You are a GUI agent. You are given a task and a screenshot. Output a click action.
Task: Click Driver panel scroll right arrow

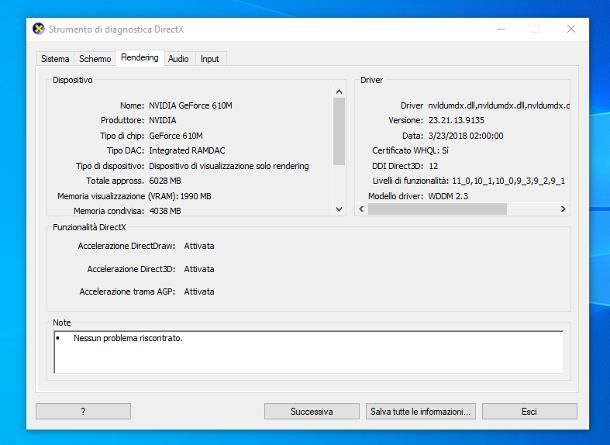click(x=563, y=209)
